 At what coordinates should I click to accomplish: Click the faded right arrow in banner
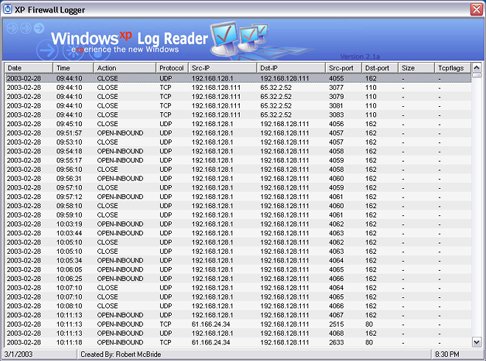coord(48,51)
